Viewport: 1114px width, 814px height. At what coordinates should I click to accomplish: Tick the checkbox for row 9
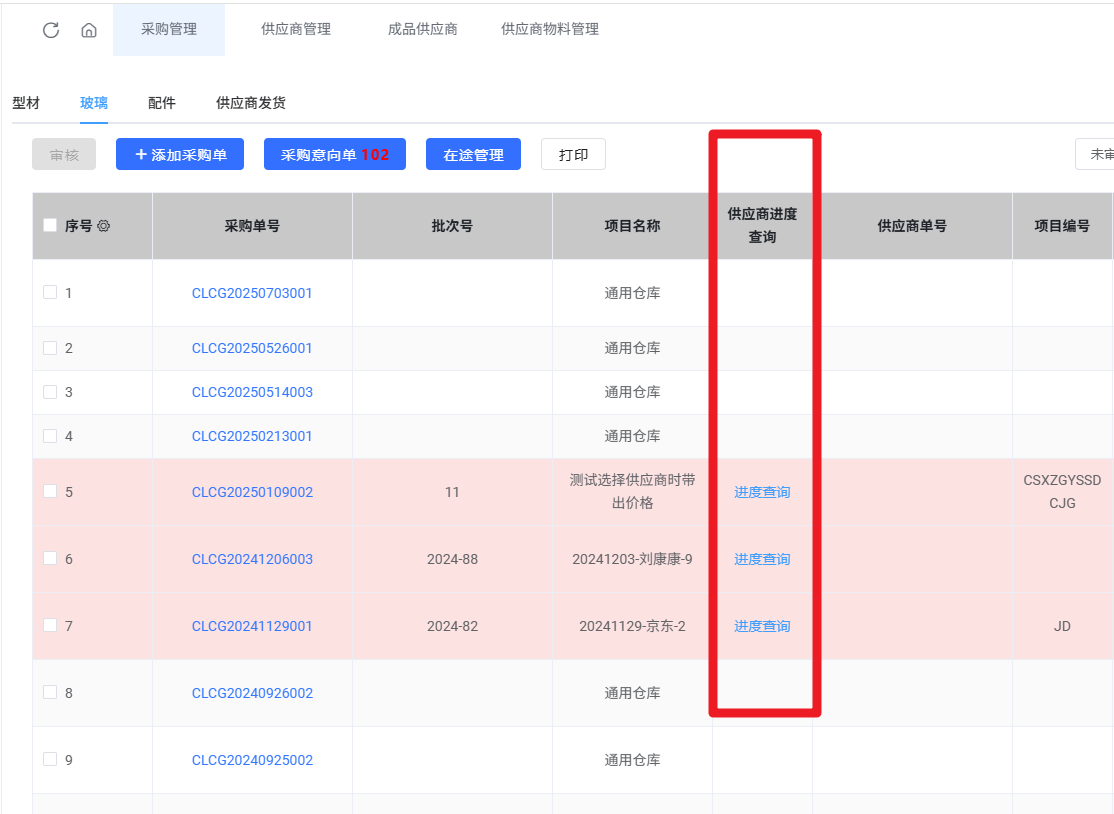pyautogui.click(x=50, y=759)
